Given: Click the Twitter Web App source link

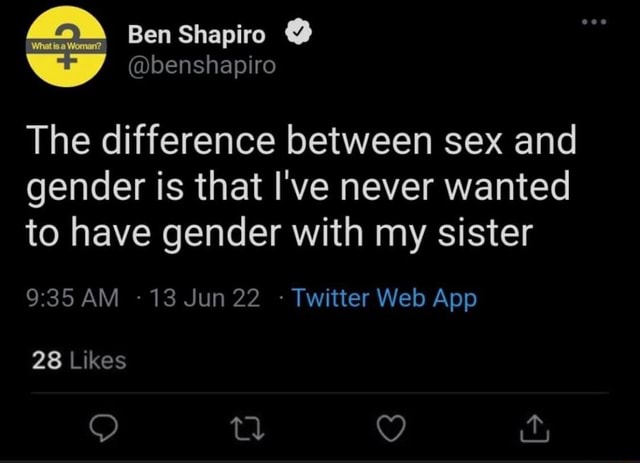Looking at the screenshot, I should [384, 298].
